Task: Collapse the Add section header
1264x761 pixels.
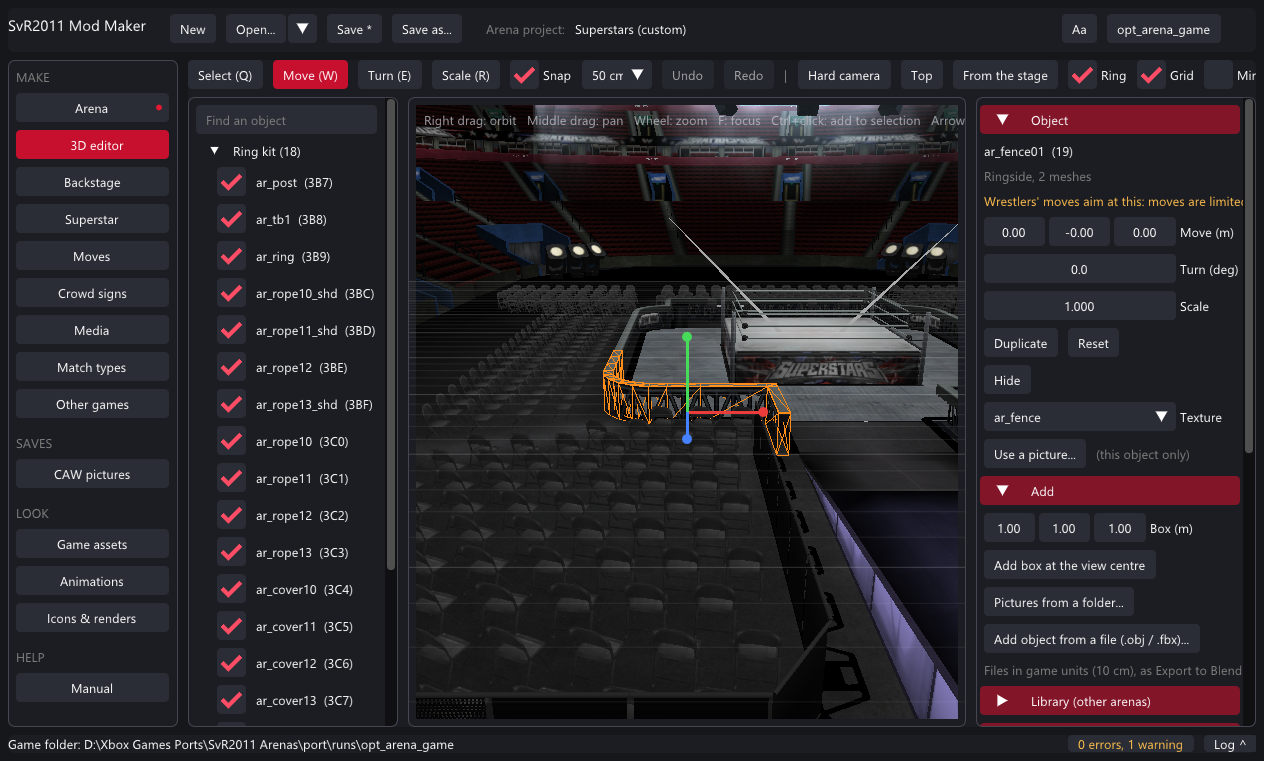Action: tap(1110, 491)
